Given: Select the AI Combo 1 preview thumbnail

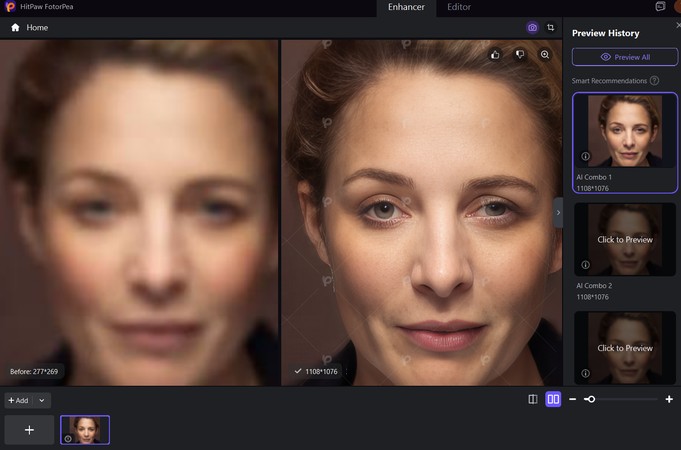Looking at the screenshot, I should coord(625,132).
